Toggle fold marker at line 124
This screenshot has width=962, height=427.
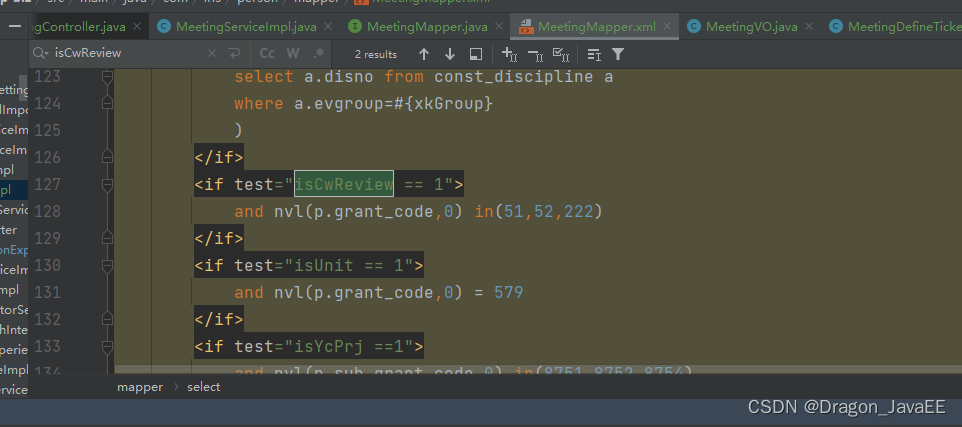pos(107,104)
